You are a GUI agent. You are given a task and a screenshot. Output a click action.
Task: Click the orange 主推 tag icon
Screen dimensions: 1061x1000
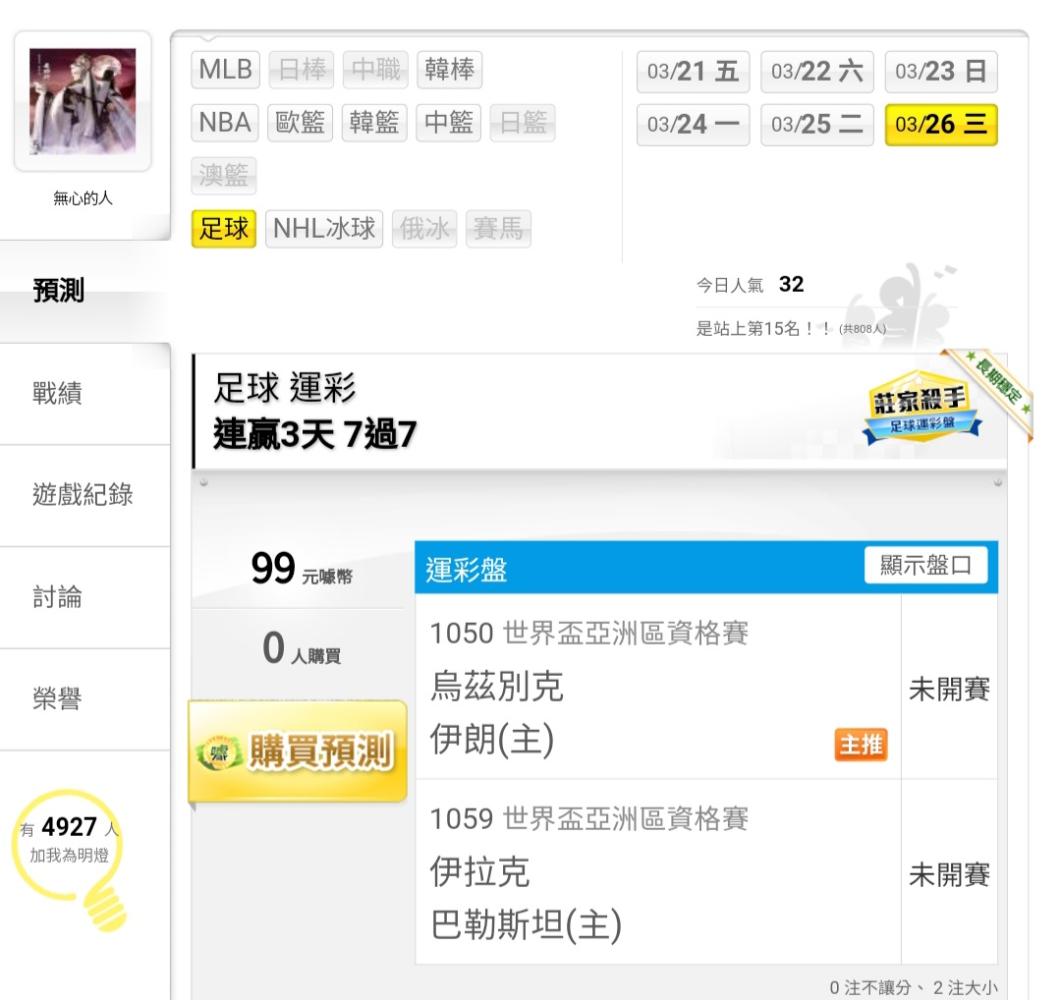coord(860,744)
